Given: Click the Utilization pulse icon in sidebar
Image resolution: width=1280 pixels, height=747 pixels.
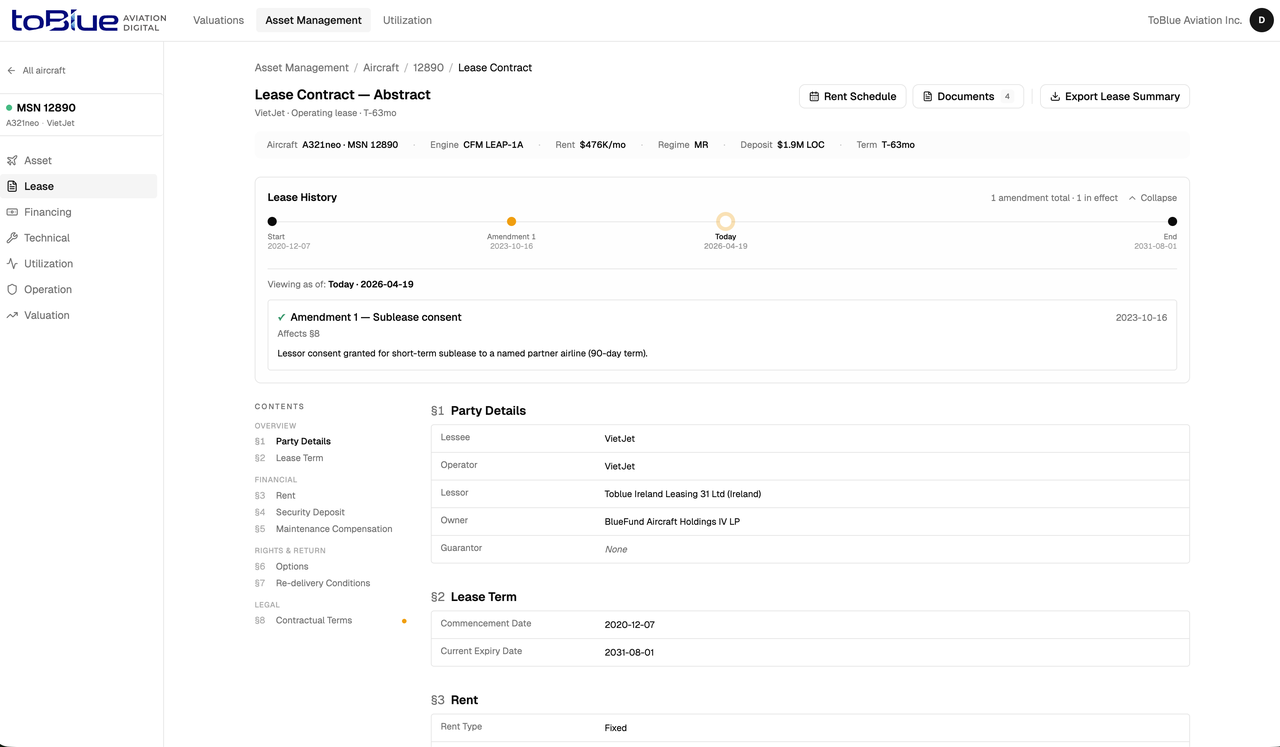Looking at the screenshot, I should (x=12, y=264).
